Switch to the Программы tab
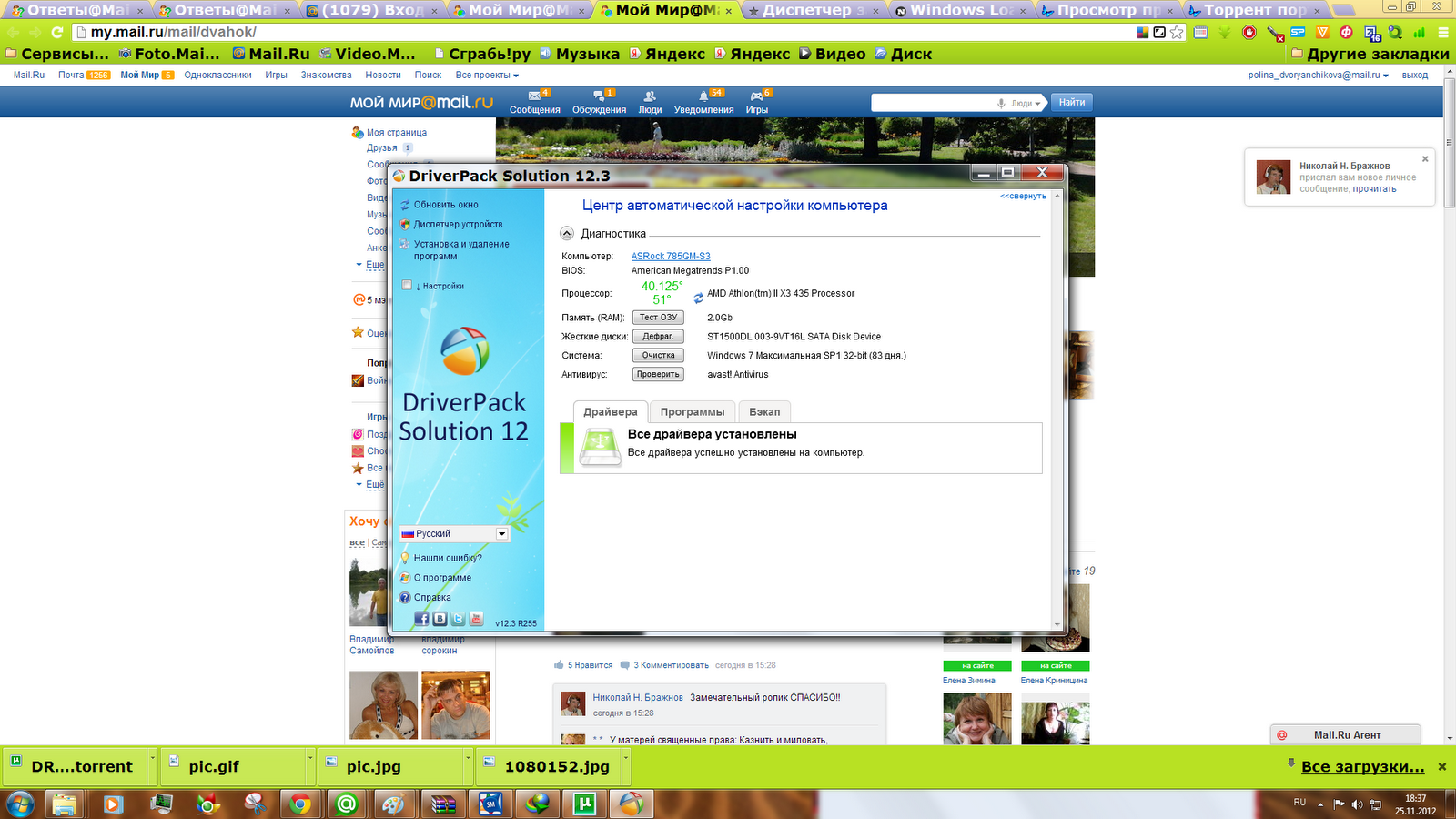 point(693,411)
